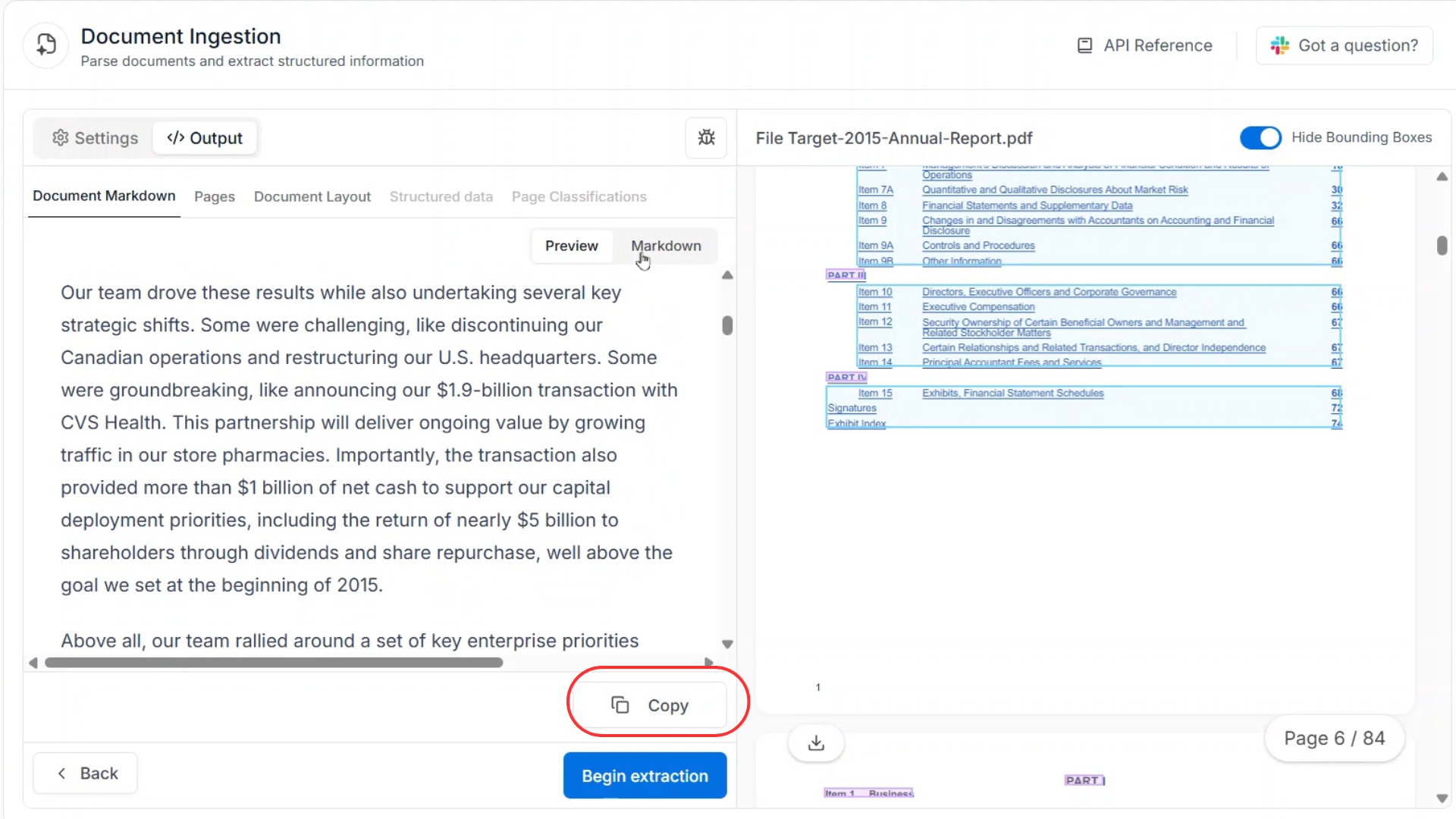Open the API Reference link
Image resolution: width=1456 pixels, height=819 pixels.
coord(1145,45)
